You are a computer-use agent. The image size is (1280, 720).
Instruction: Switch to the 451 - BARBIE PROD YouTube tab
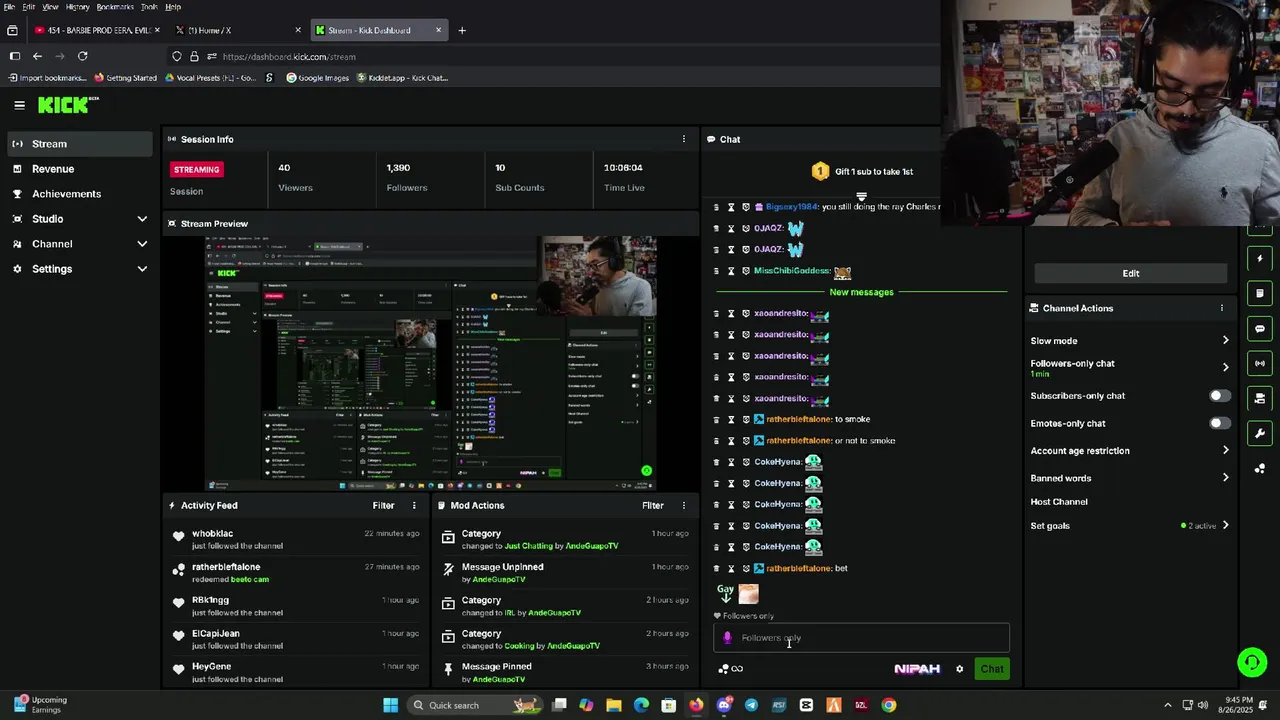[x=97, y=30]
